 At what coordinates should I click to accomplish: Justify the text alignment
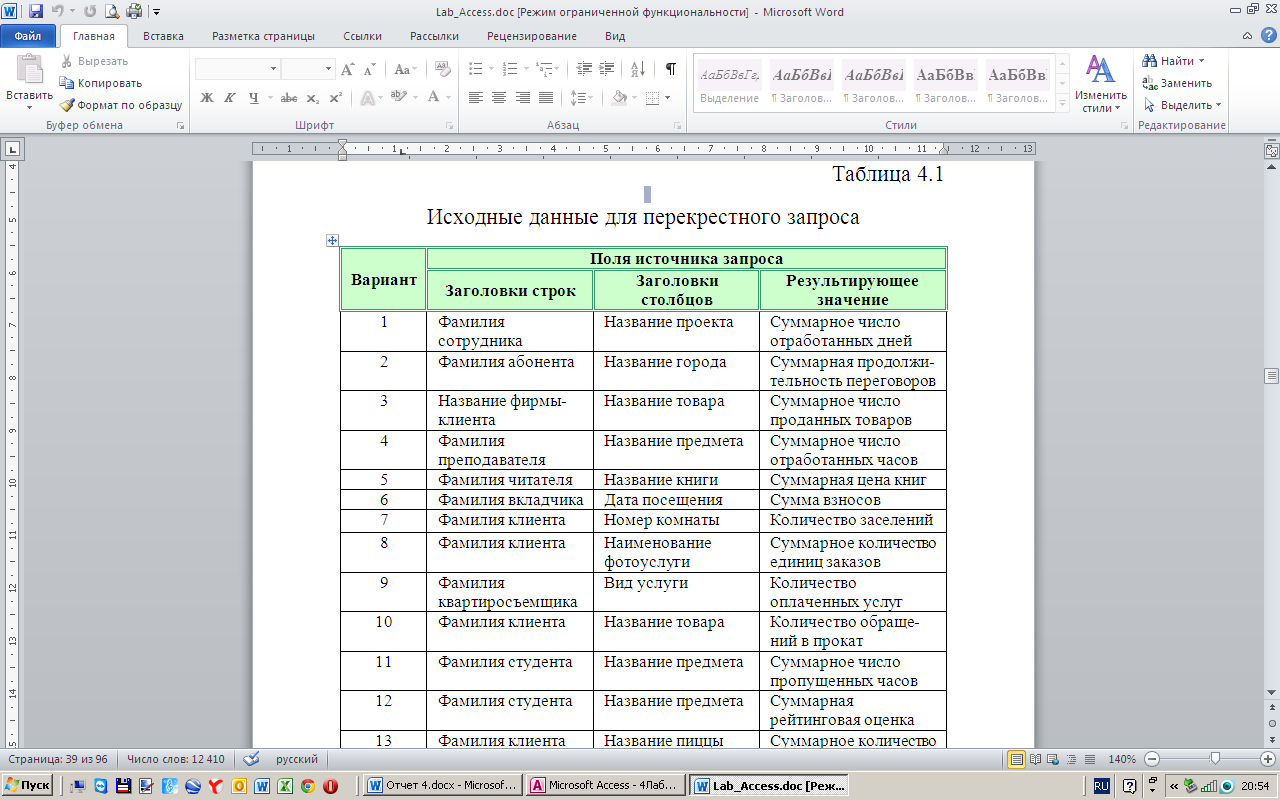click(546, 98)
